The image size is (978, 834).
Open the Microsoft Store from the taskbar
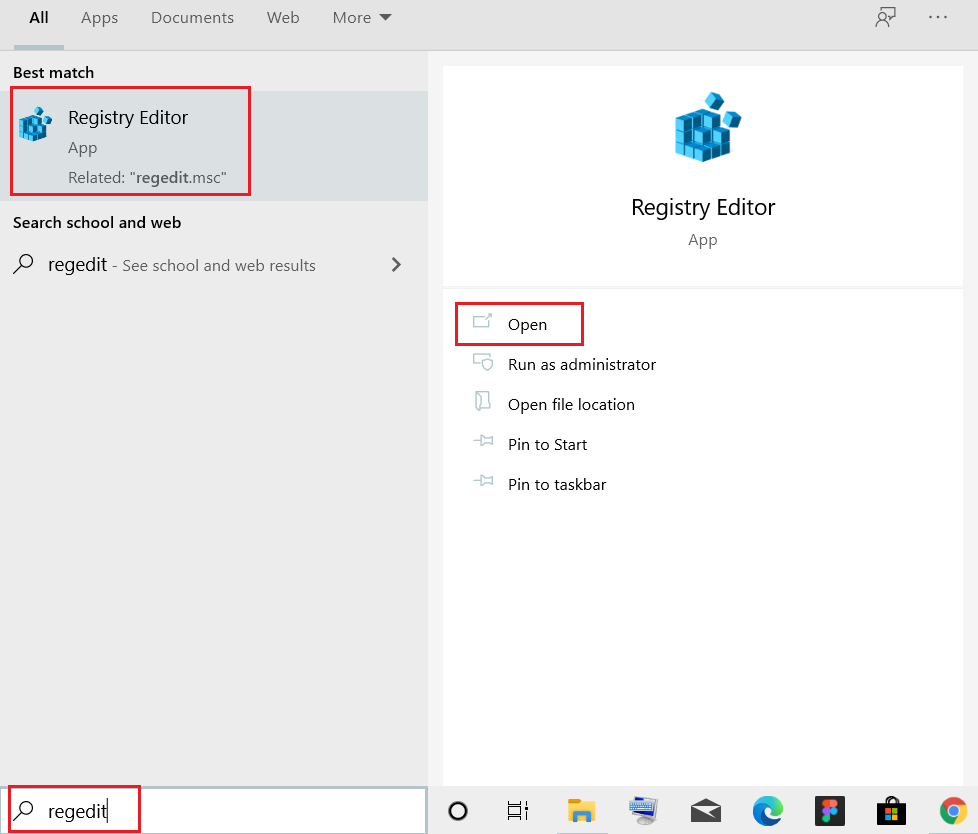(890, 811)
